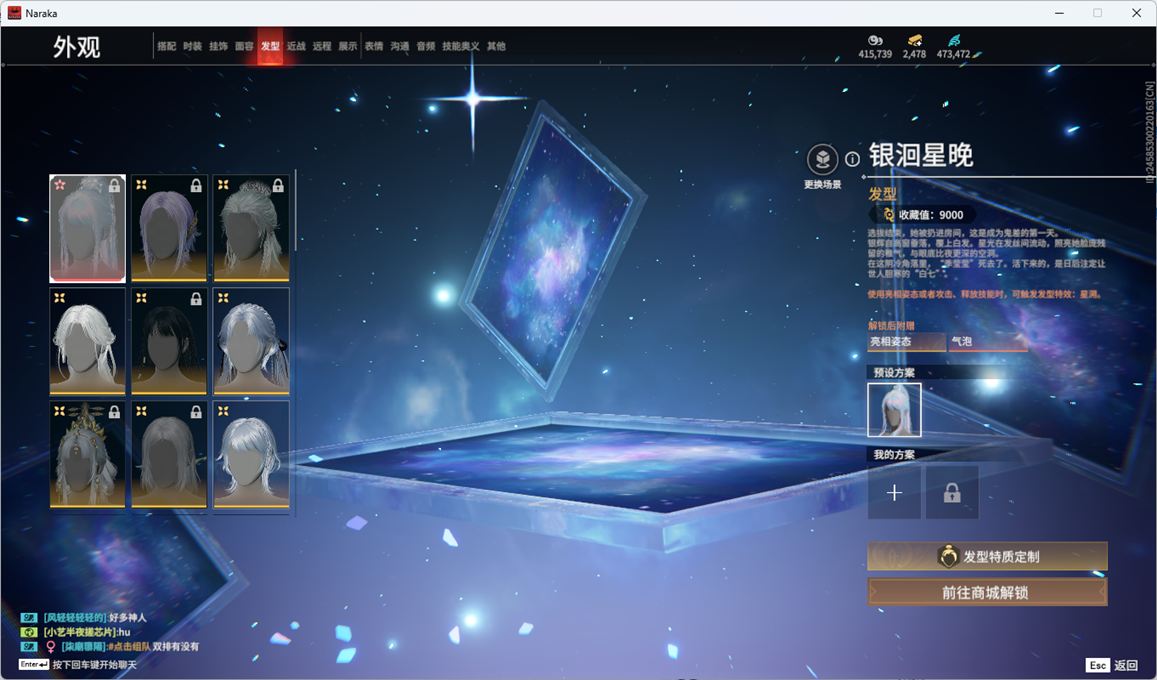Click the 收藏值 collection value icon

click(887, 215)
